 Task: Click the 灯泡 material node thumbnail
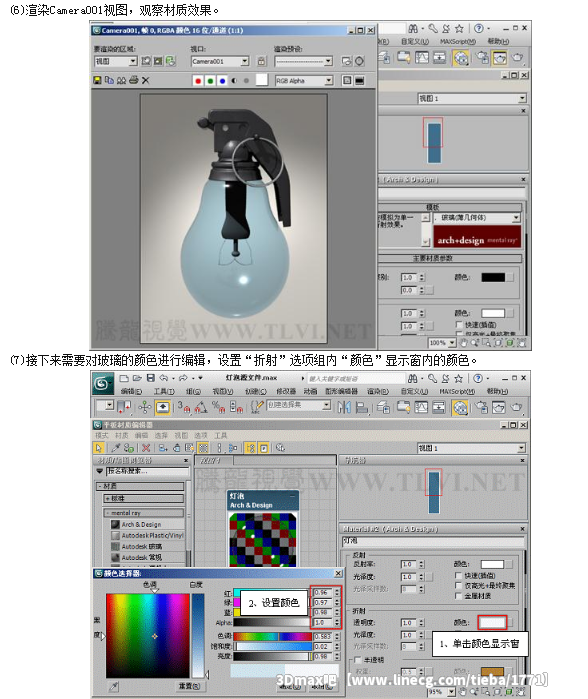click(263, 539)
